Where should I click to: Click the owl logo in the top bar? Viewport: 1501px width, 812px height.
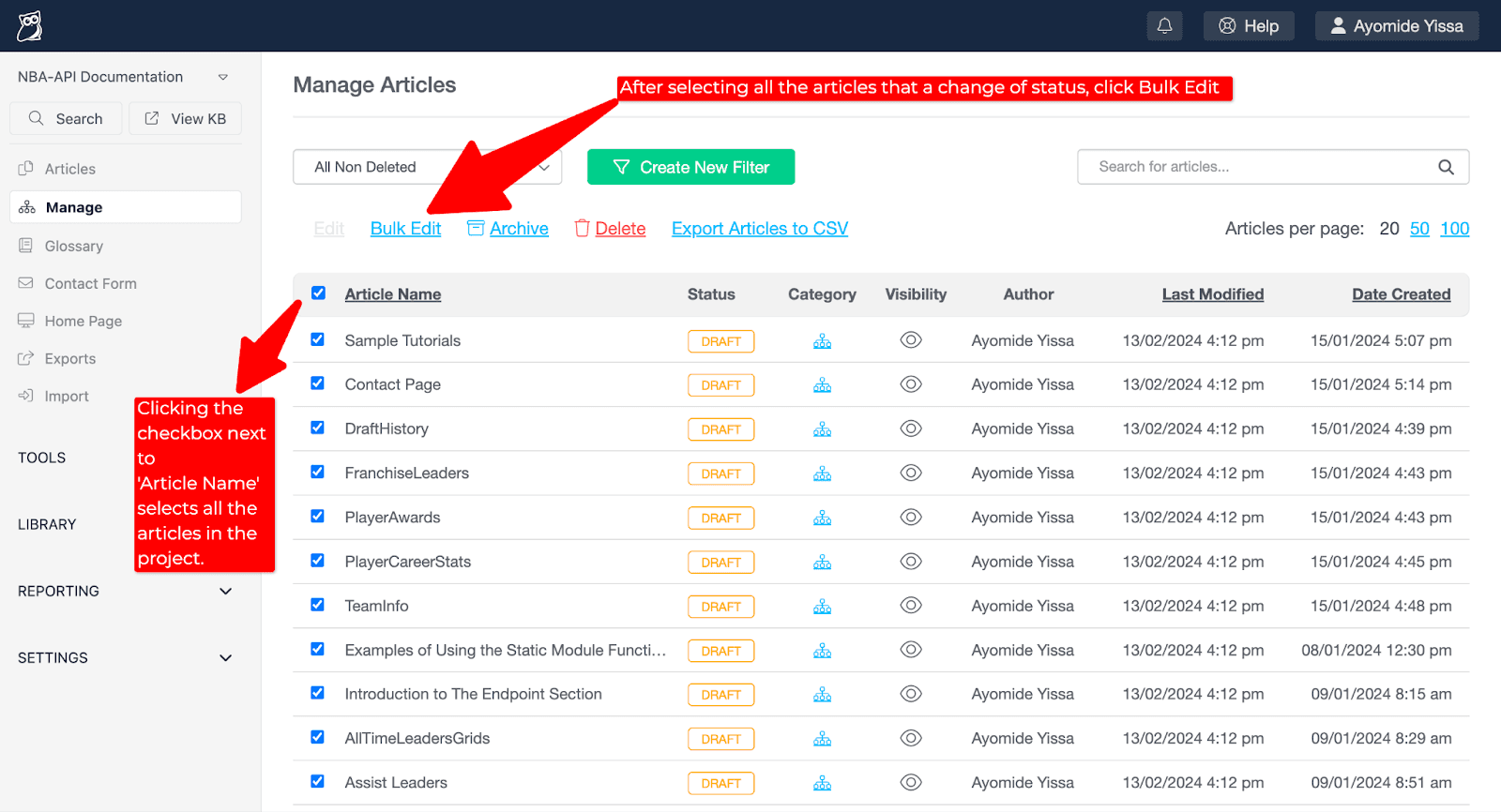pyautogui.click(x=30, y=26)
